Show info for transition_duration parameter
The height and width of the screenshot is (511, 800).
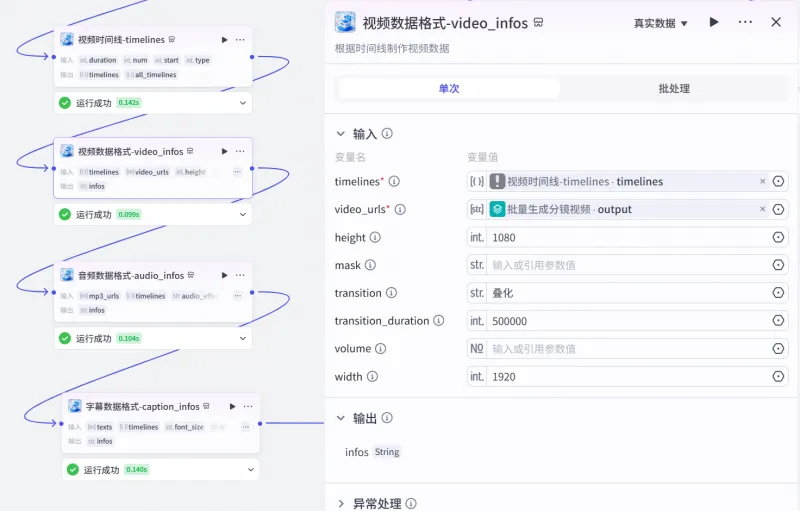439,321
